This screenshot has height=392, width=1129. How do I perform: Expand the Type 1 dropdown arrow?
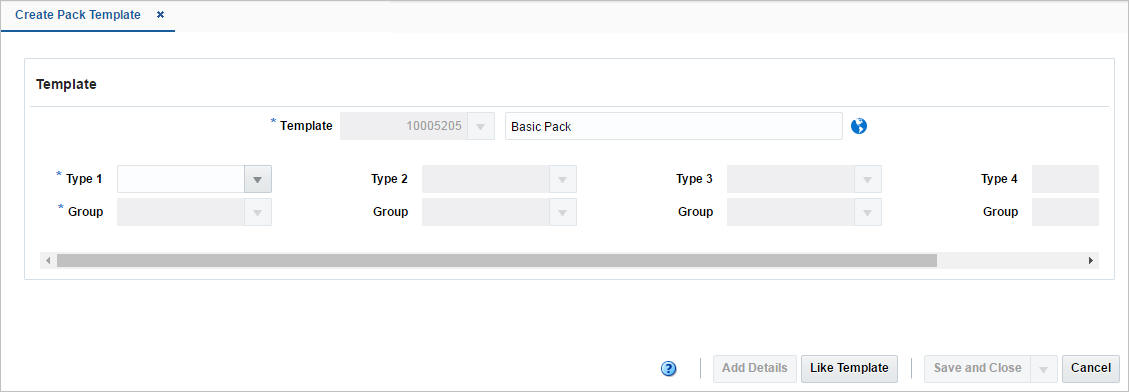(258, 179)
